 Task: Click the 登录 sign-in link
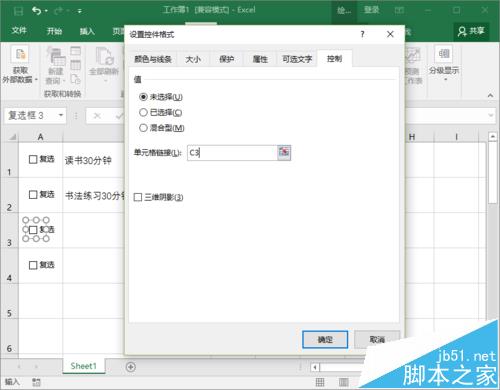click(x=371, y=10)
